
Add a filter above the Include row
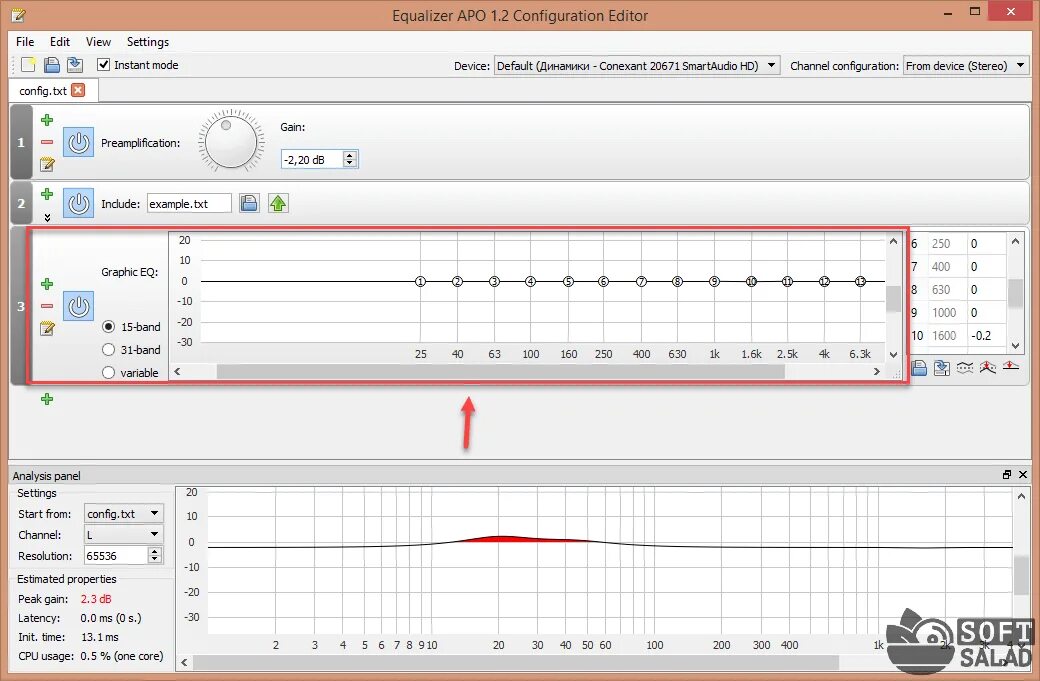coord(47,194)
